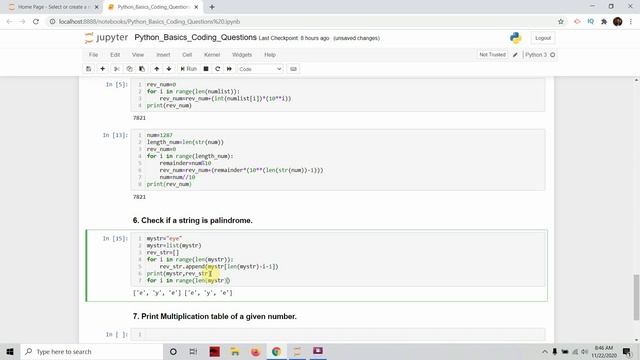The height and width of the screenshot is (360, 640).
Task: Open the browser extensions puzzle icon
Action: 604,22
